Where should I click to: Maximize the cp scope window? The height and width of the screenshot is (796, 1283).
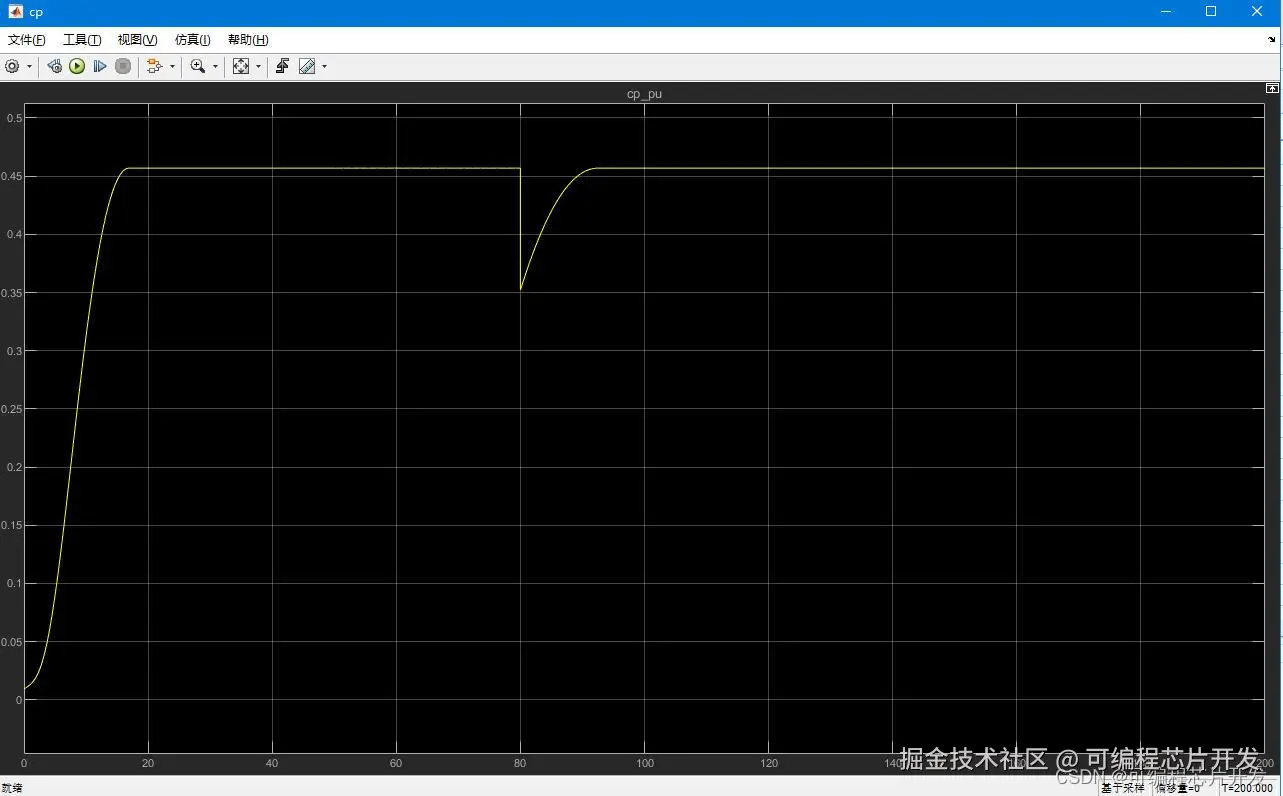click(x=1211, y=12)
